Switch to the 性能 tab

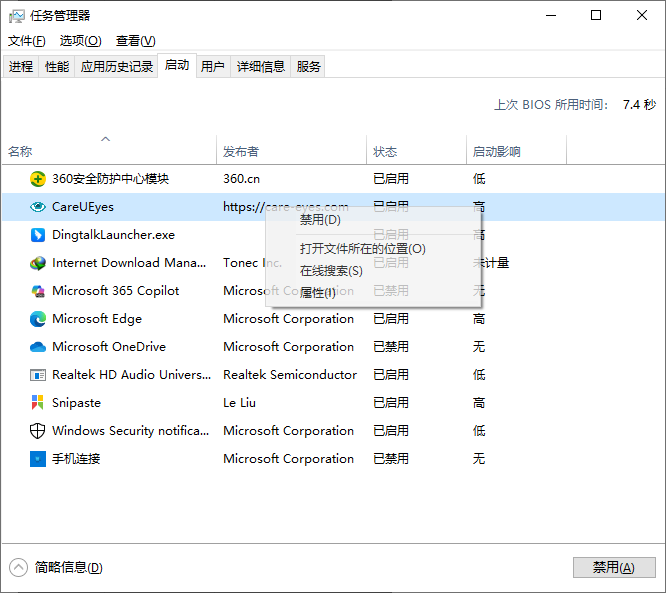(57, 66)
